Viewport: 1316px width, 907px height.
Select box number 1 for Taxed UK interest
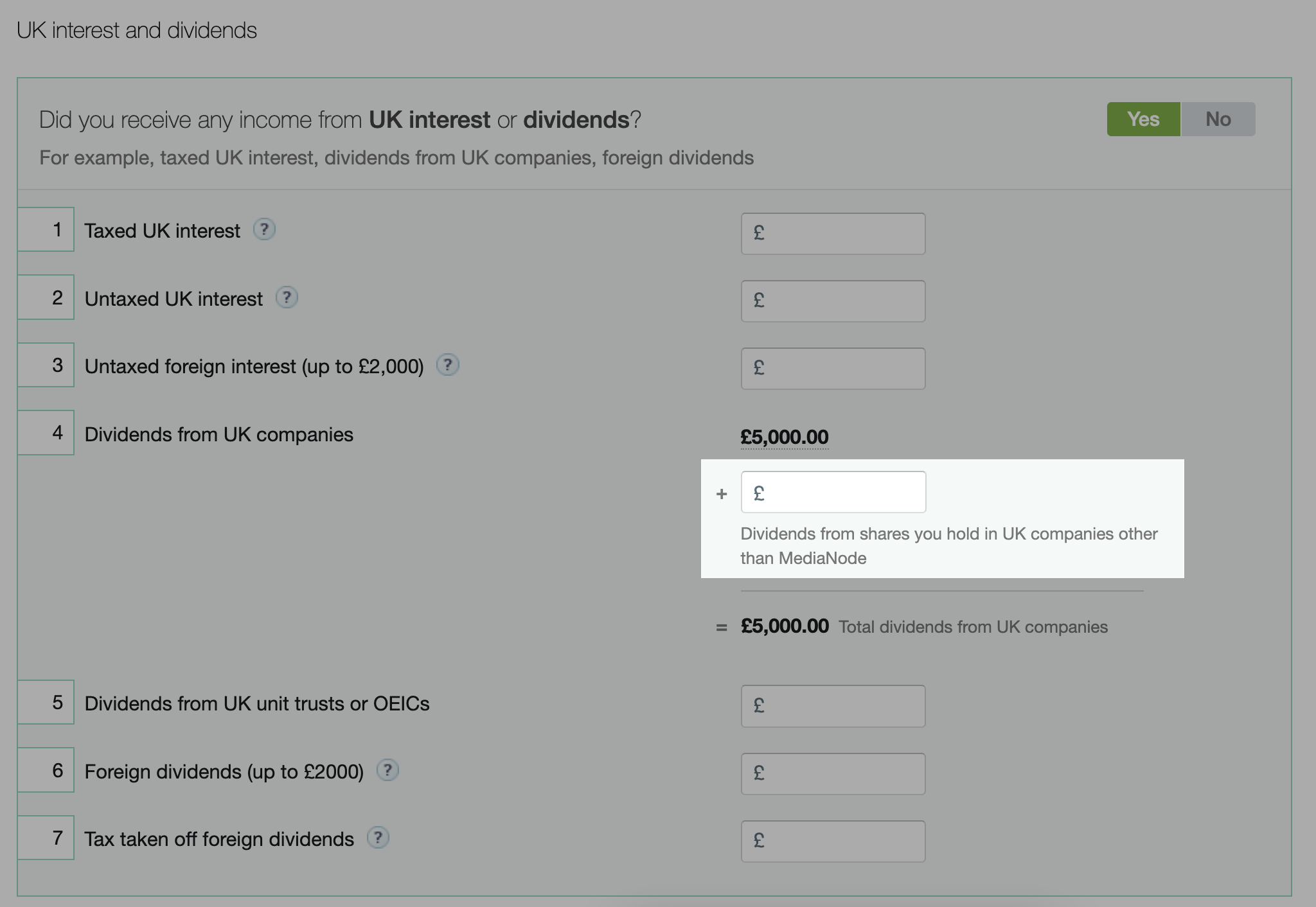pyautogui.click(x=46, y=229)
